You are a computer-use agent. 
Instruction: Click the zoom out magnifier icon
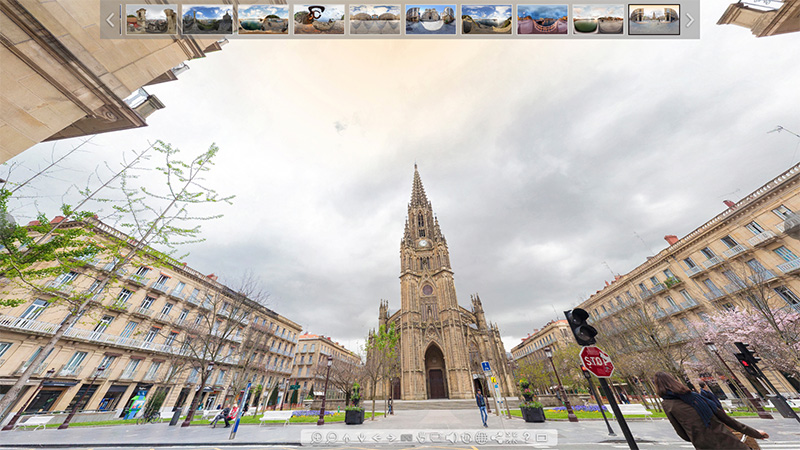click(331, 438)
